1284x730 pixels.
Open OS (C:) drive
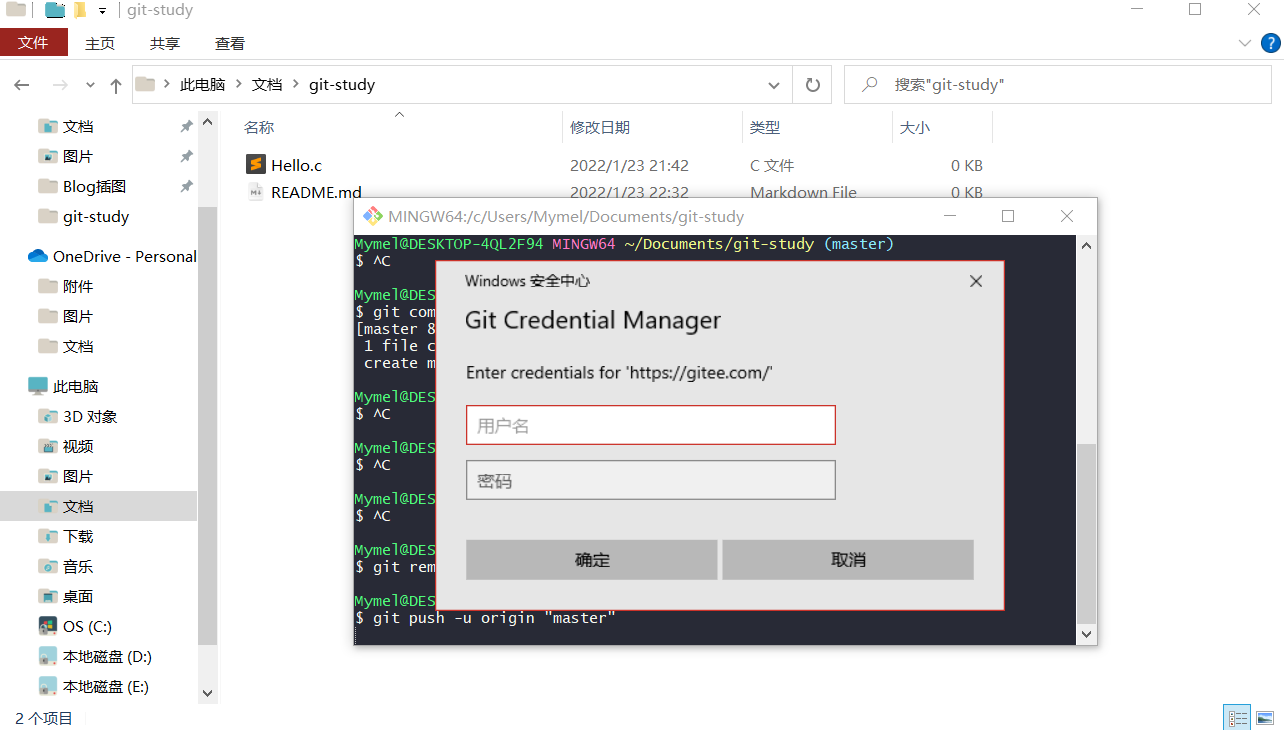click(x=87, y=626)
